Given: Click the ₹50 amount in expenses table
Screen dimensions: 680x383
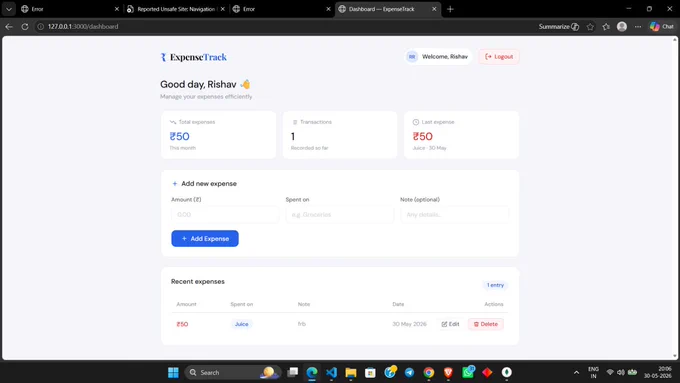Looking at the screenshot, I should 182,324.
